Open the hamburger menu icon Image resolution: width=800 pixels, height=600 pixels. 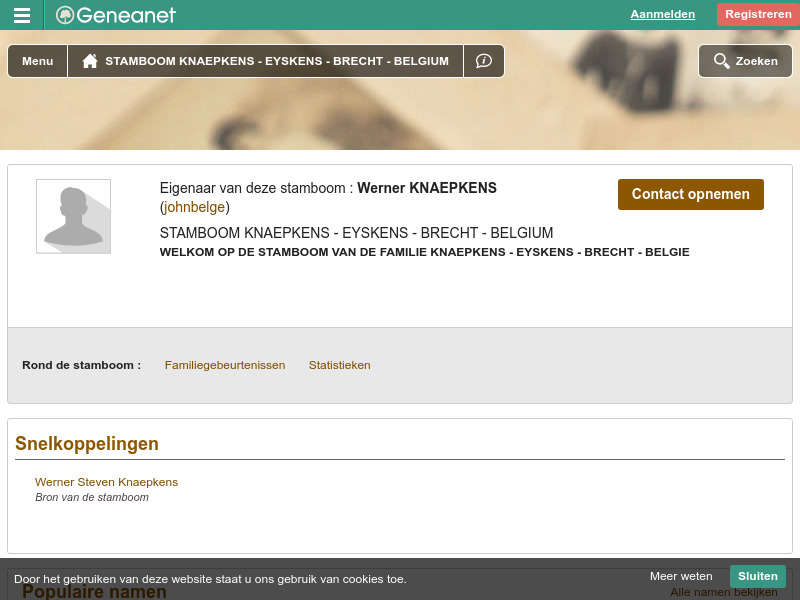(22, 14)
